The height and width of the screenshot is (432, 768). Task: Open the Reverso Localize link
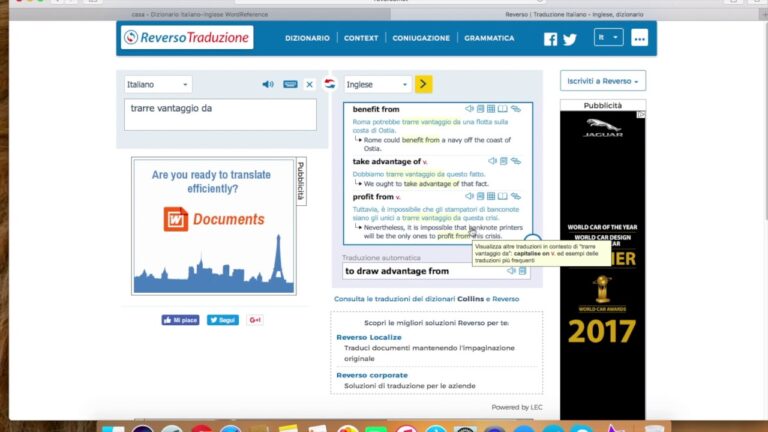[369, 337]
